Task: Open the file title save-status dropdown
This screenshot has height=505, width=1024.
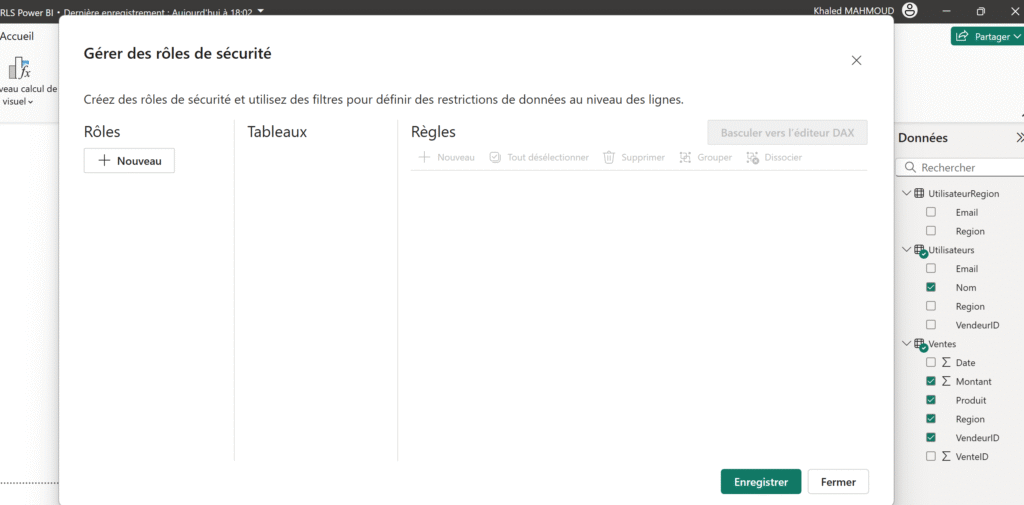Action: (261, 12)
